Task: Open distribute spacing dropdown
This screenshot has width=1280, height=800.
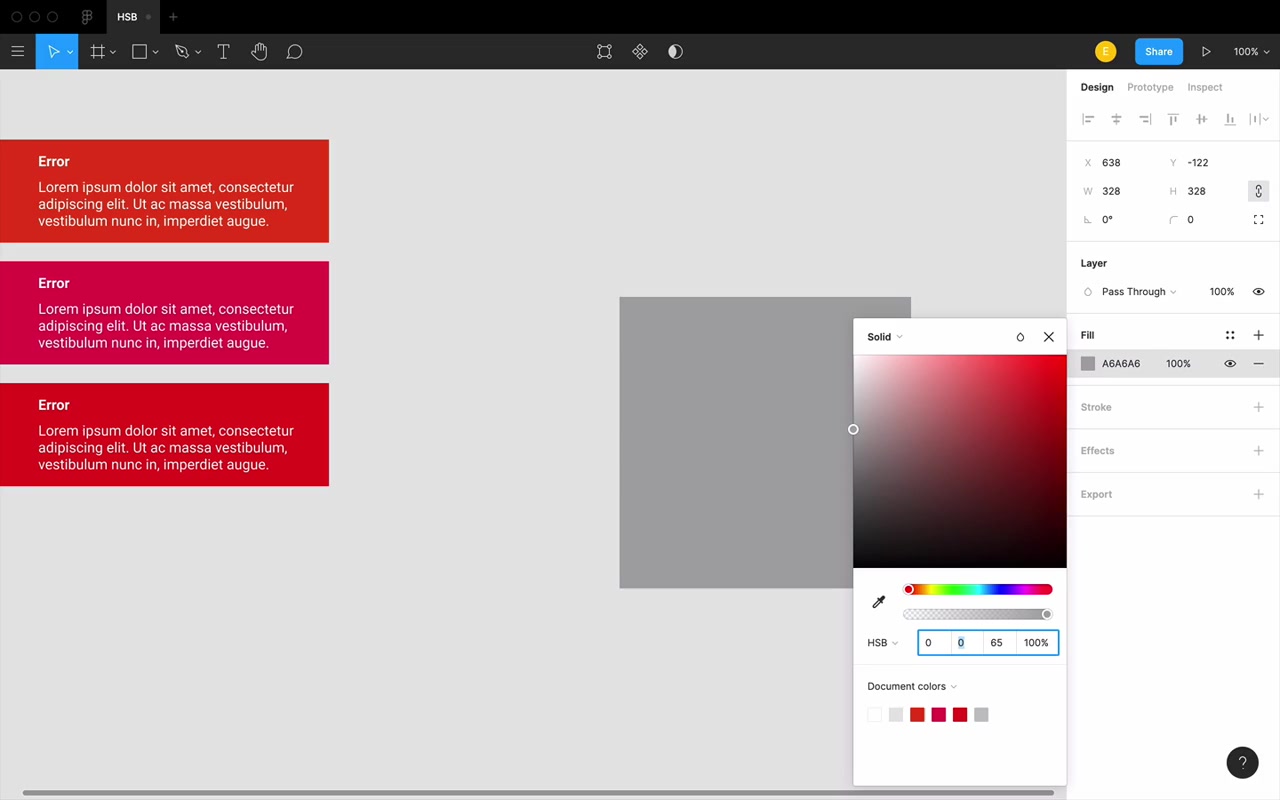Action: (1259, 119)
